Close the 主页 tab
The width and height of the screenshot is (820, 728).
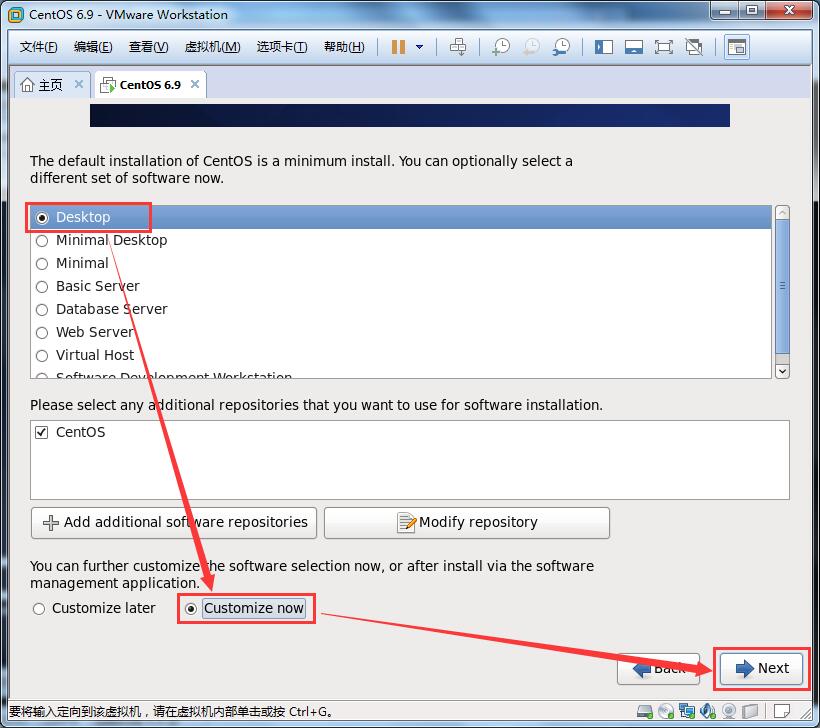79,84
